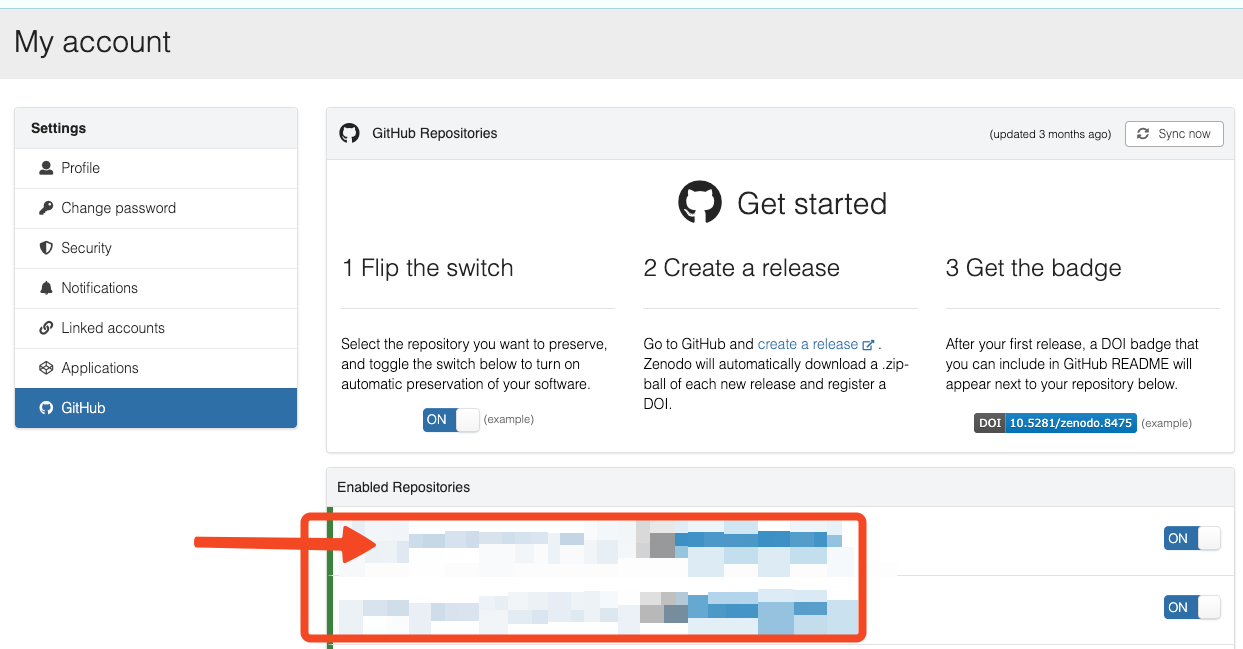Viewport: 1243px width, 649px height.
Task: Open the Profile settings page
Action: click(81, 168)
